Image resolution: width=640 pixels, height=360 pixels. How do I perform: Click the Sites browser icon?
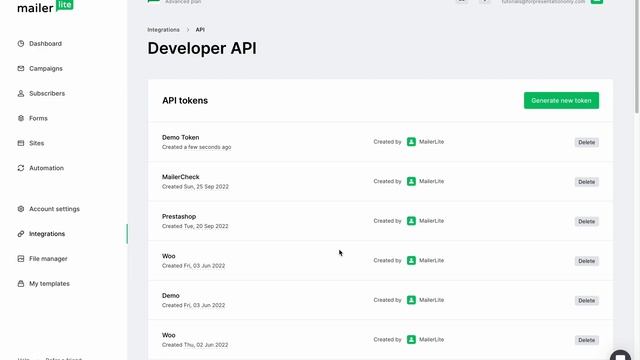tap(21, 143)
